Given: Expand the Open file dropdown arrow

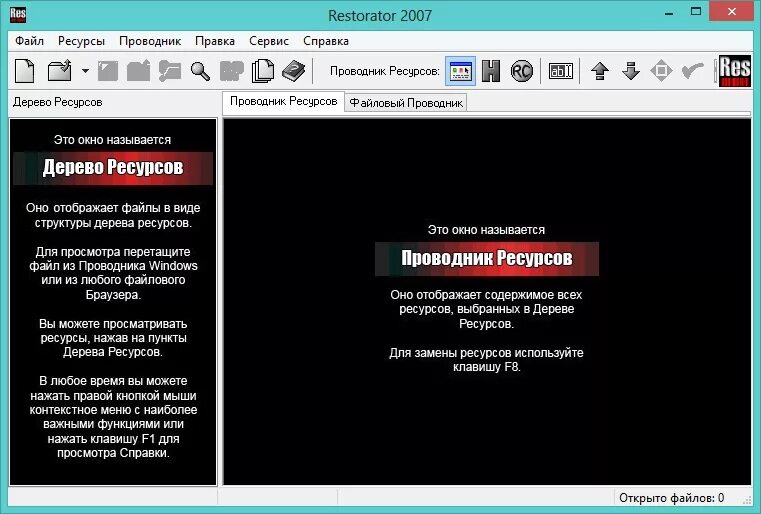Looking at the screenshot, I should (x=85, y=71).
